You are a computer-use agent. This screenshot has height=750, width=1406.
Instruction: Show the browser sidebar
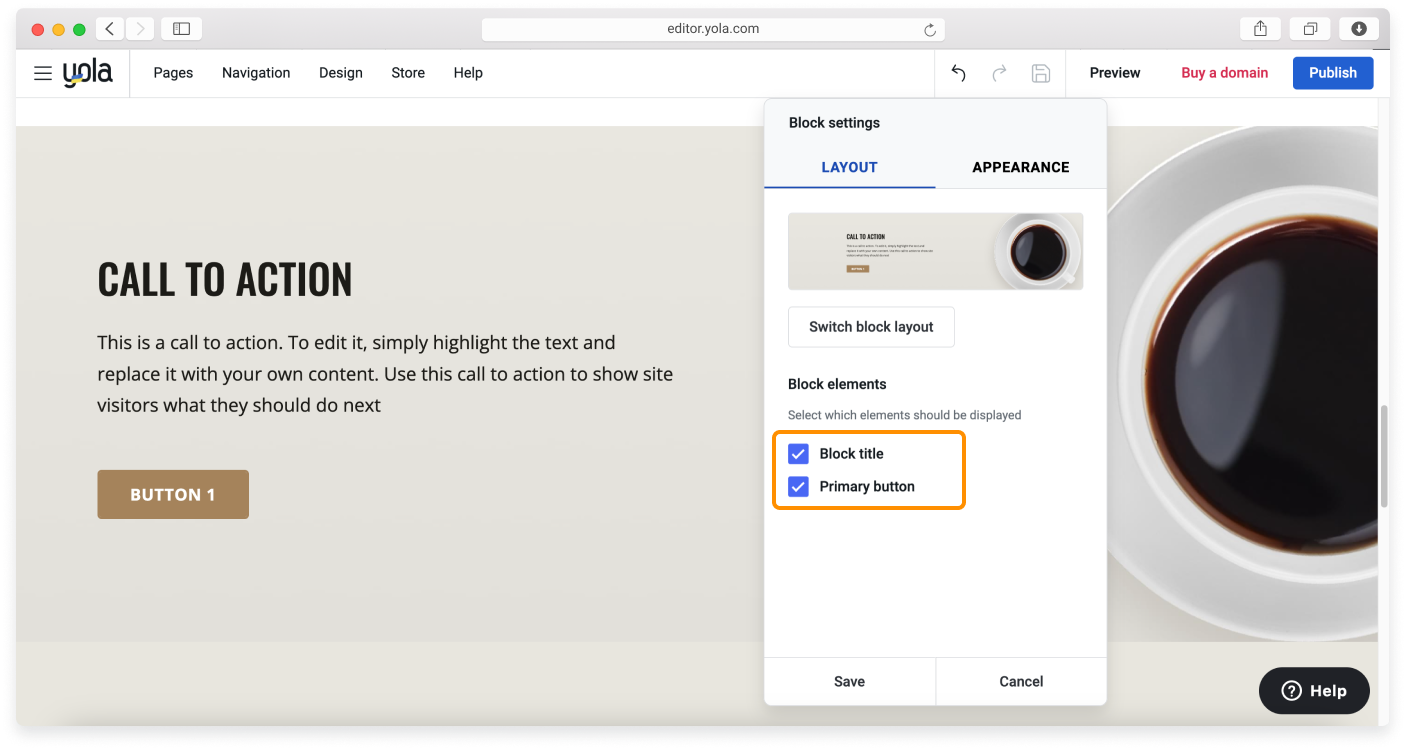(x=181, y=29)
